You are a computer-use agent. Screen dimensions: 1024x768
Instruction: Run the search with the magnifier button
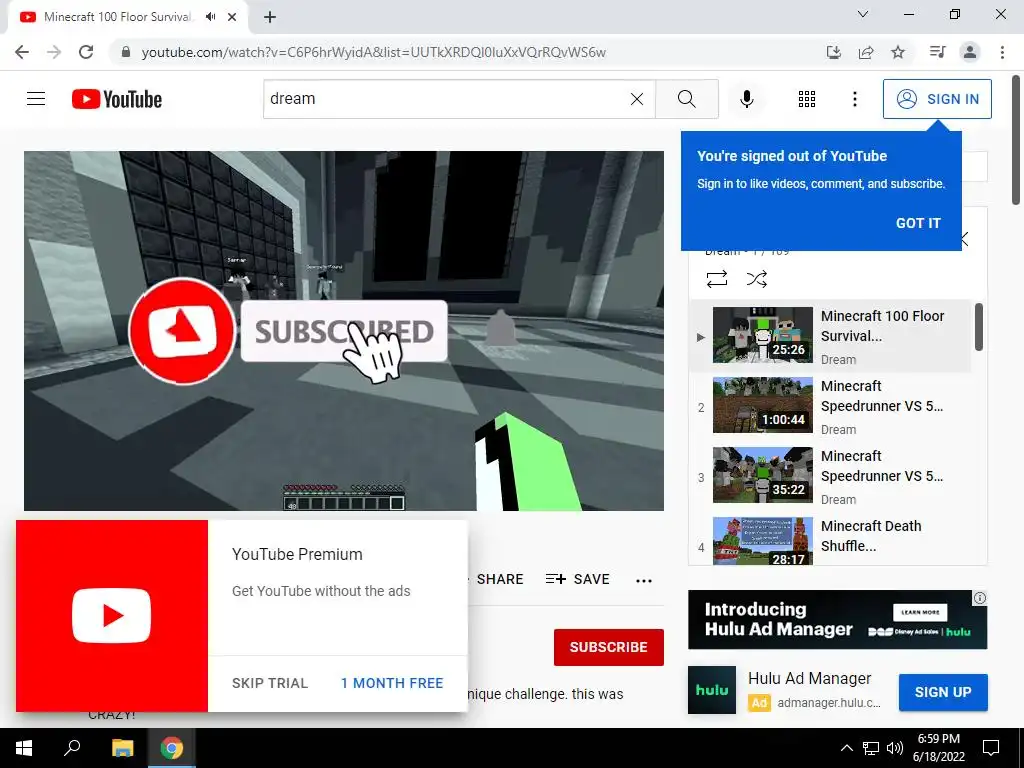click(x=686, y=99)
